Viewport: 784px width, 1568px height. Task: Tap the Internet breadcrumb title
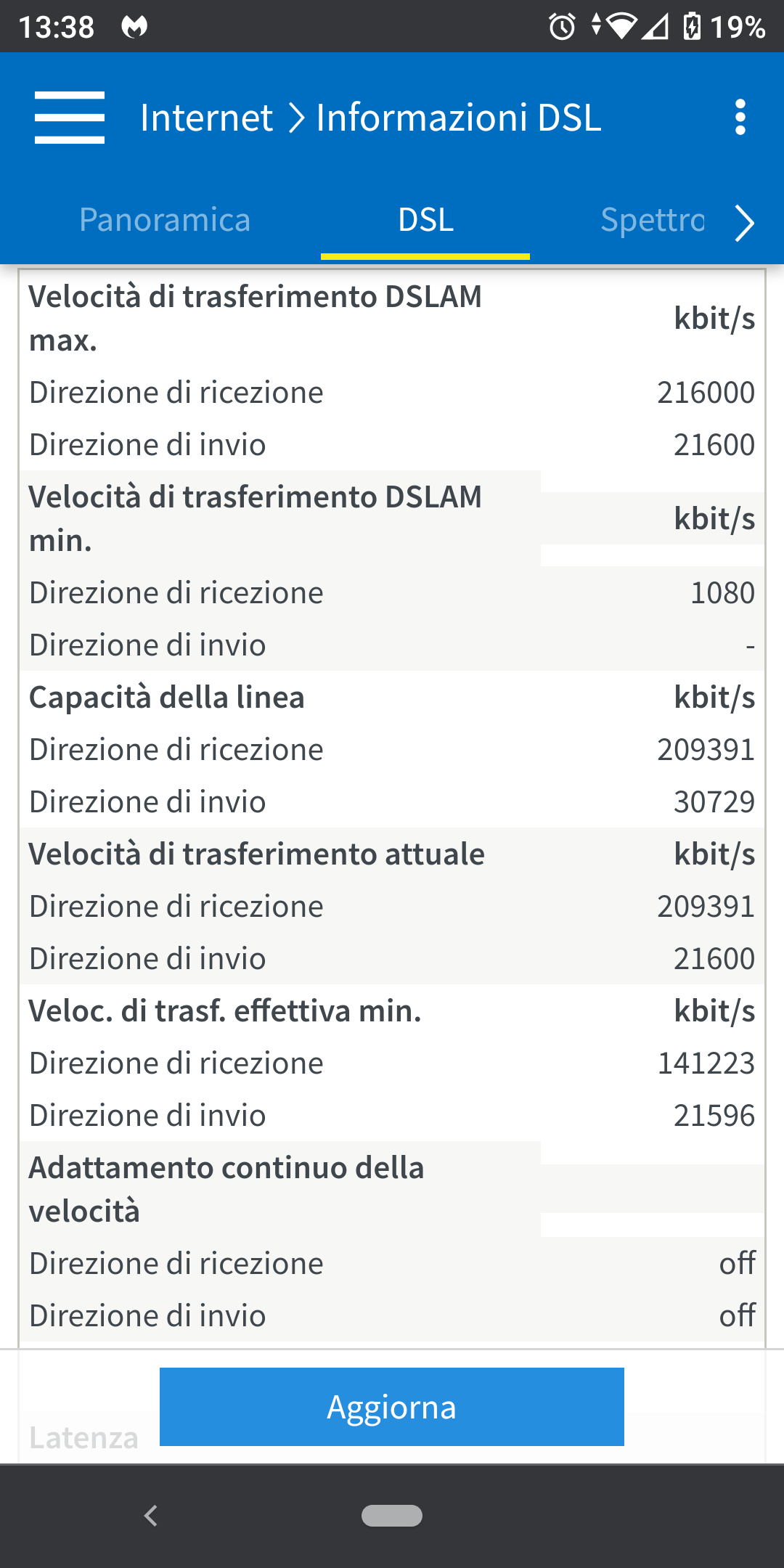206,118
